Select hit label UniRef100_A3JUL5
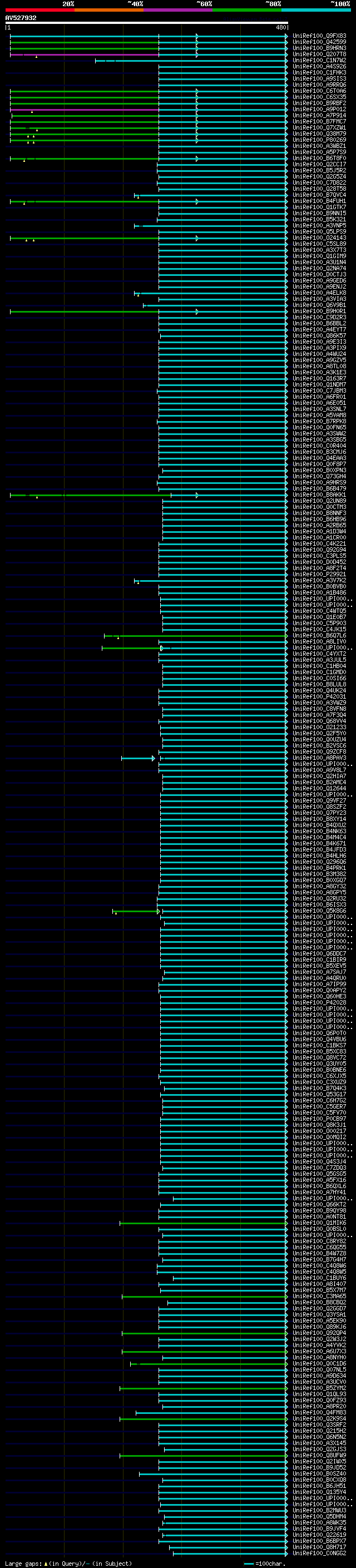 pos(319,660)
